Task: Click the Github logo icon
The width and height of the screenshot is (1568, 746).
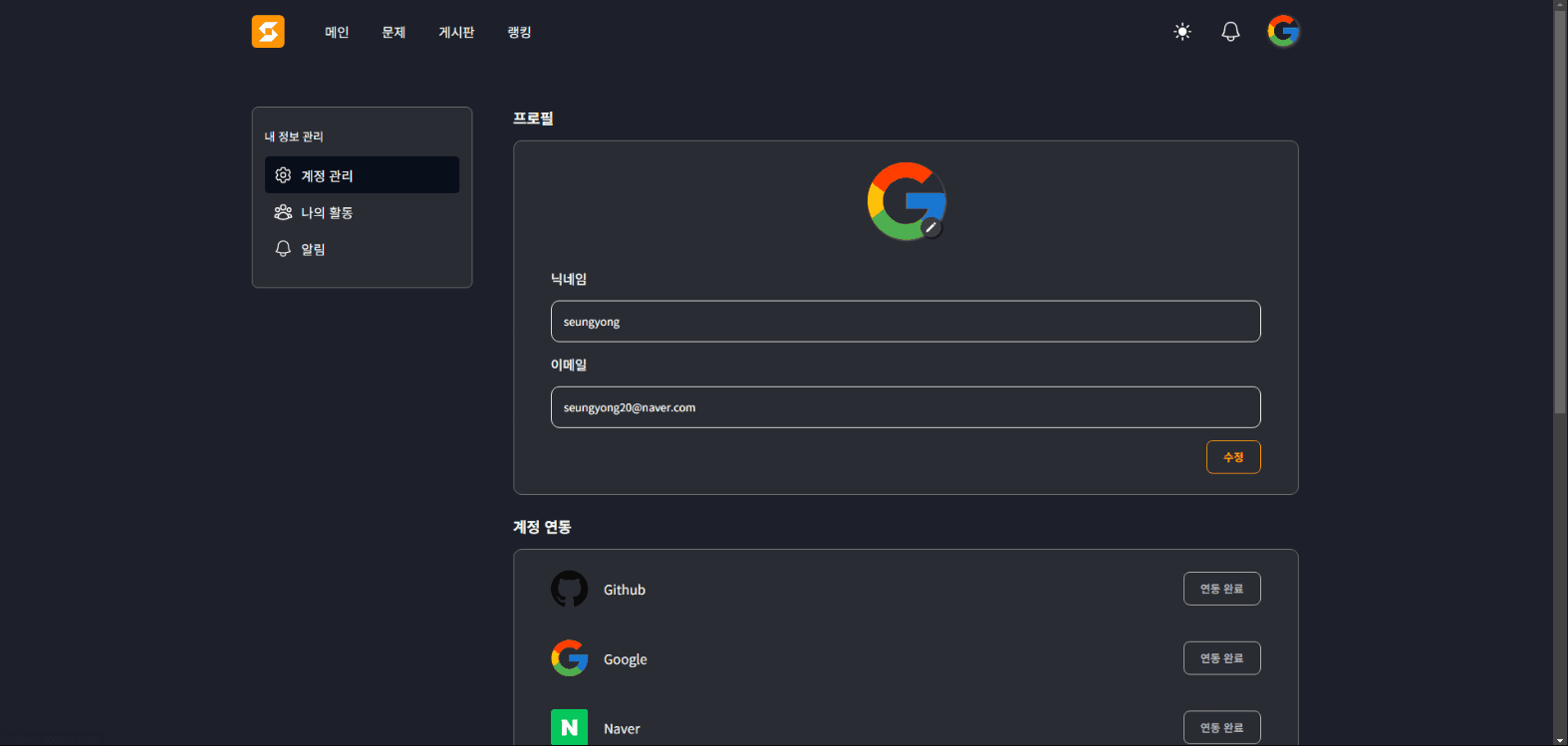Action: click(569, 590)
